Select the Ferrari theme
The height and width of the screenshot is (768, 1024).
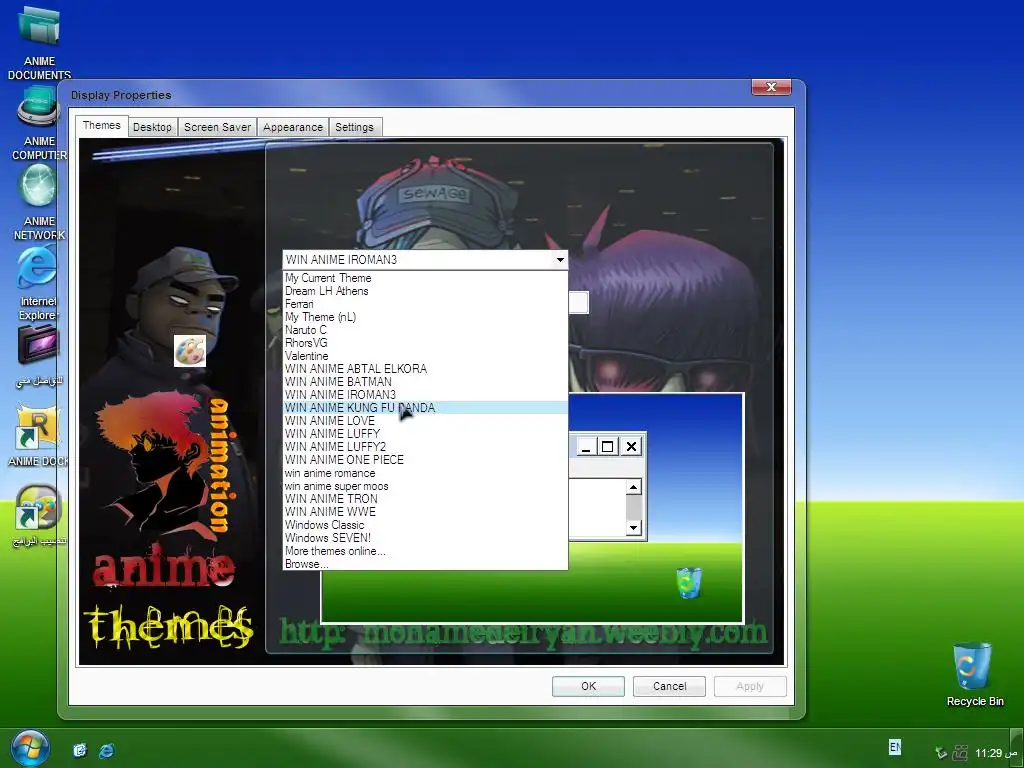[425, 304]
